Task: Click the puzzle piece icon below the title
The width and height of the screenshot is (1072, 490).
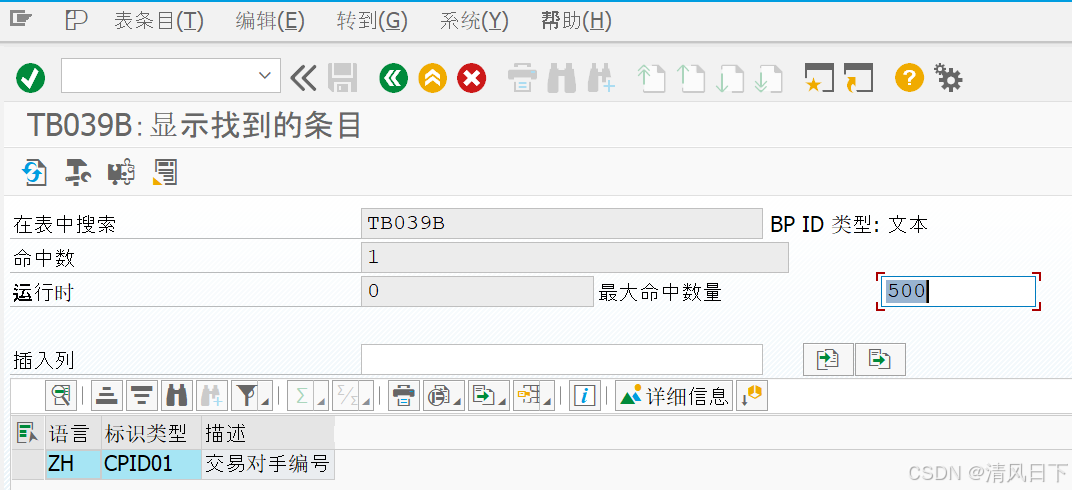Action: 121,172
